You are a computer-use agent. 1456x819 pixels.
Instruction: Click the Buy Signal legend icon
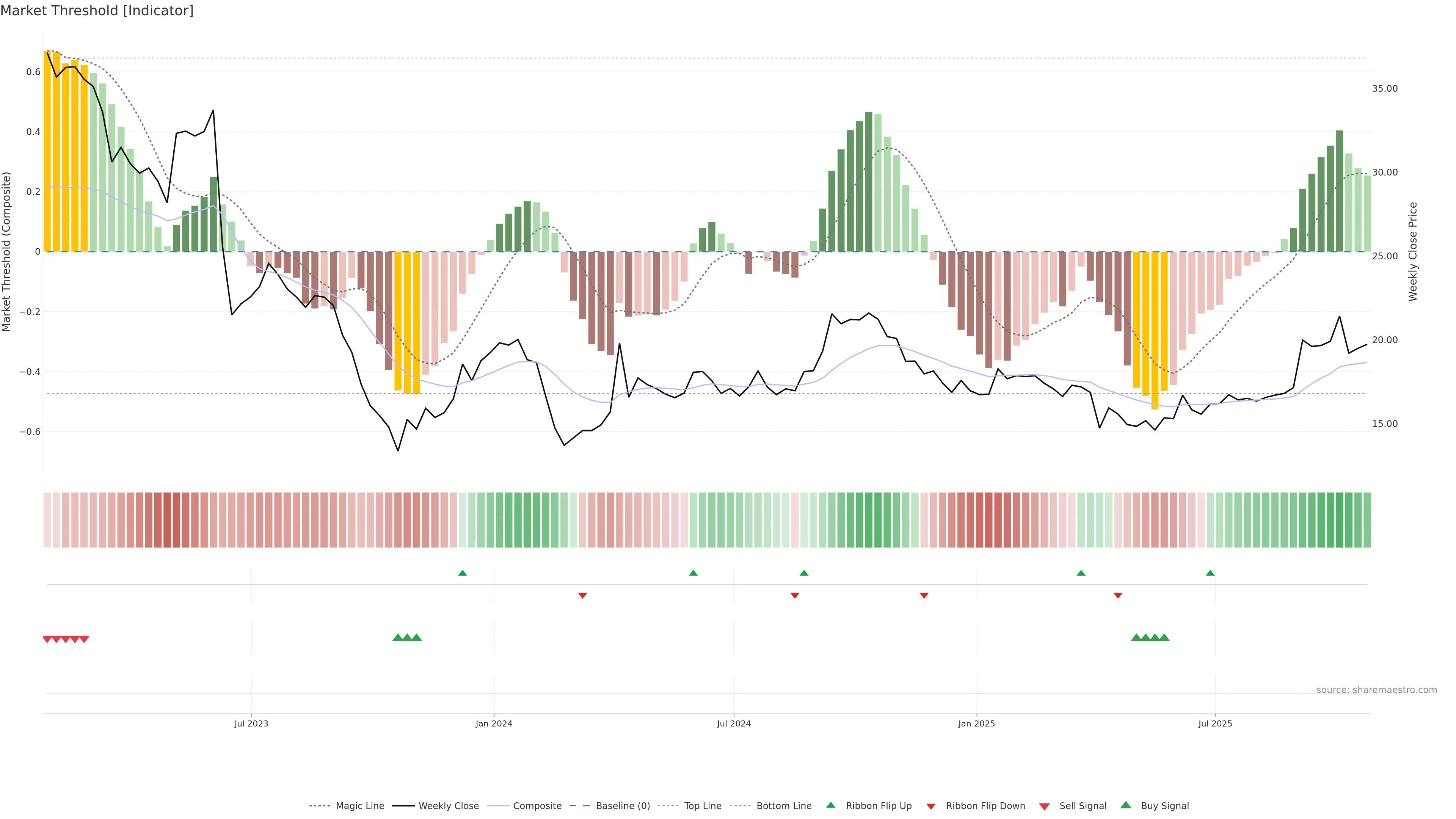pos(1125,805)
